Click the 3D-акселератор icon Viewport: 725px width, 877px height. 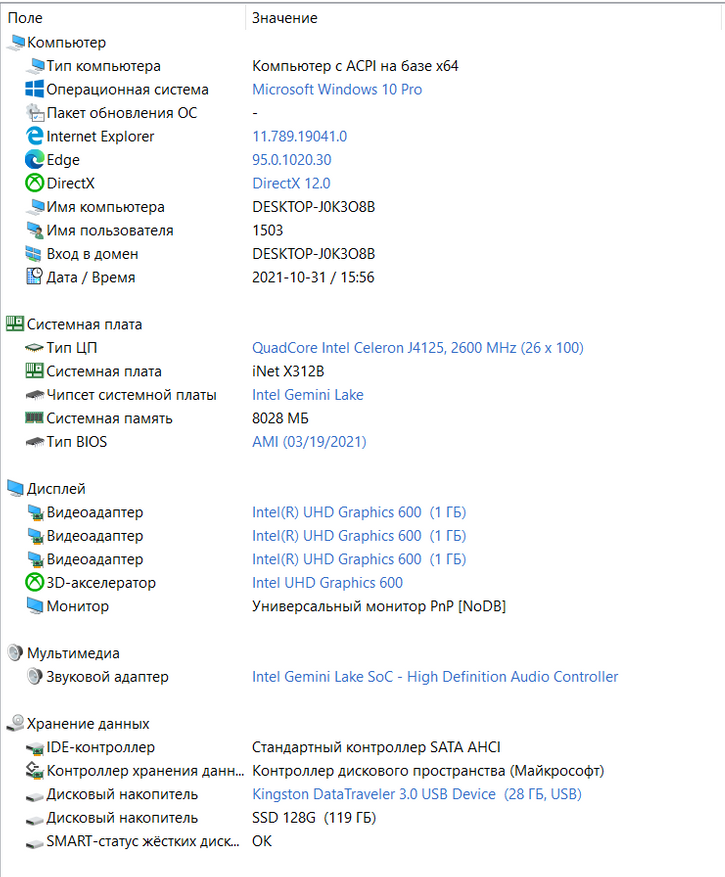[35, 582]
